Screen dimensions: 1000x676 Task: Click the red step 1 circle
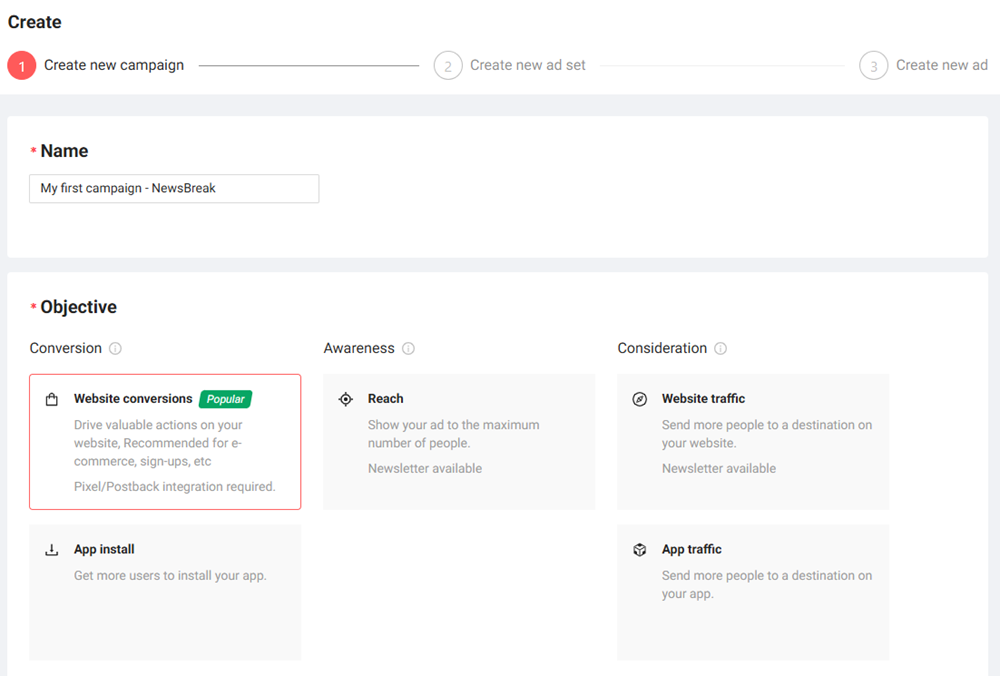22,66
